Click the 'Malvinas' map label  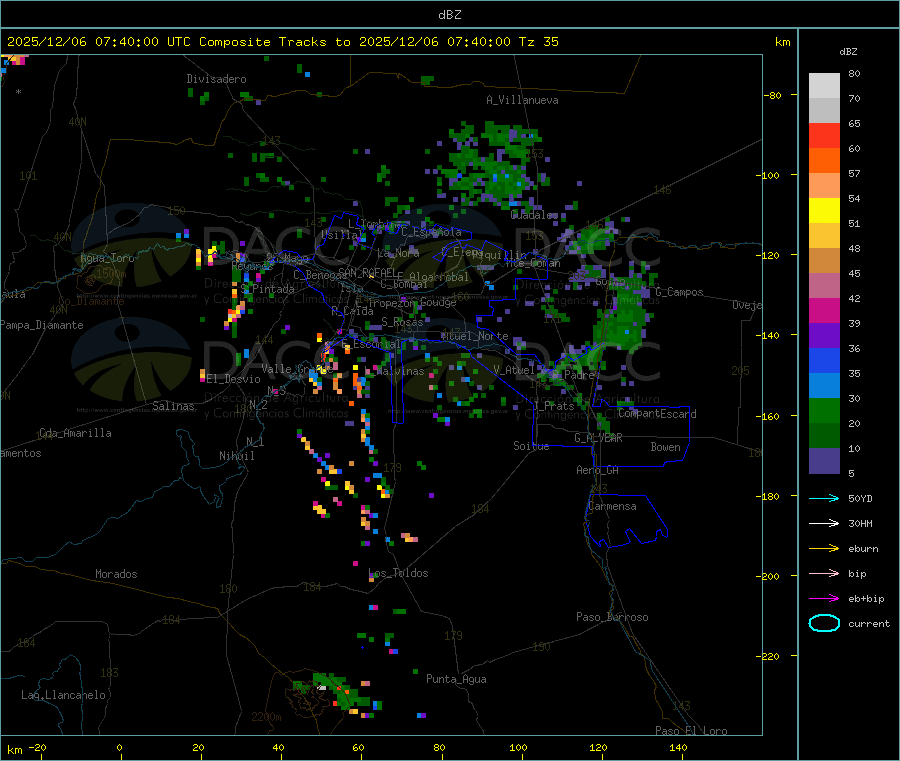(x=400, y=371)
